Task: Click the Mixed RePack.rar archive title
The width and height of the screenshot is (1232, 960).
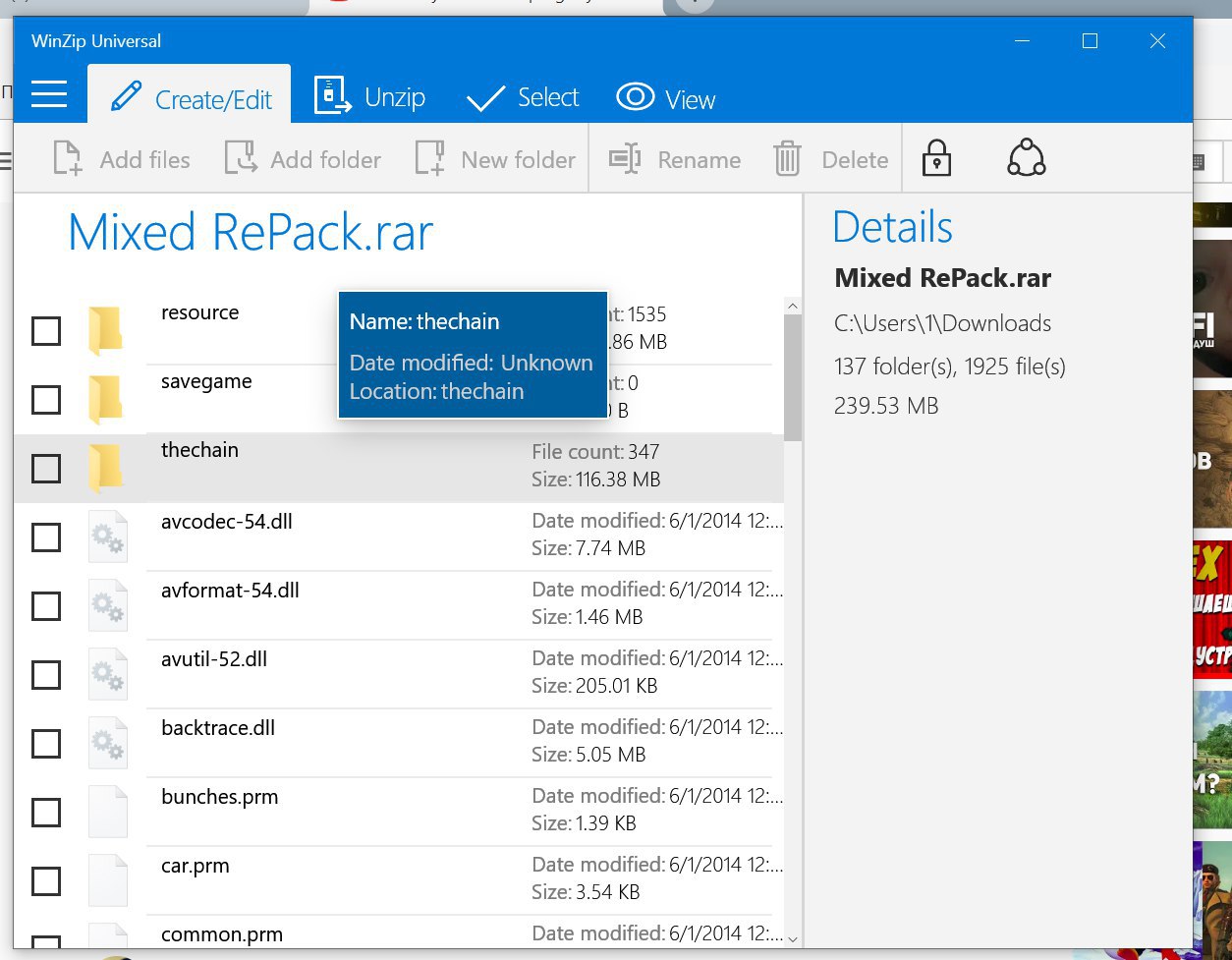Action: click(x=251, y=233)
